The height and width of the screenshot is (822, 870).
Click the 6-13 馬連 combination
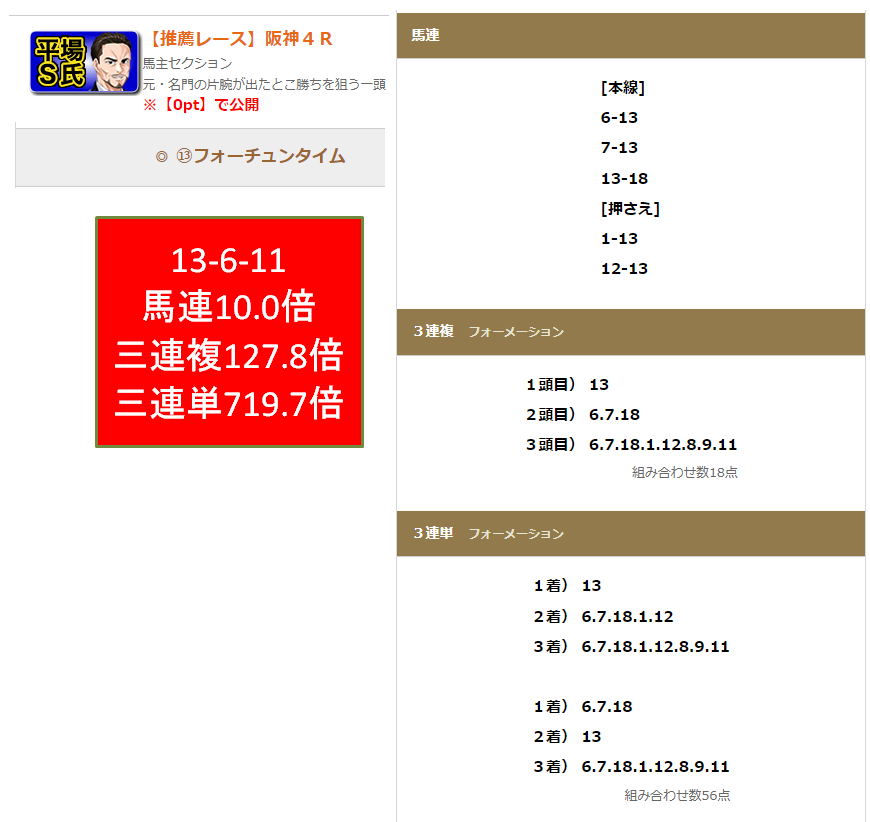point(619,118)
